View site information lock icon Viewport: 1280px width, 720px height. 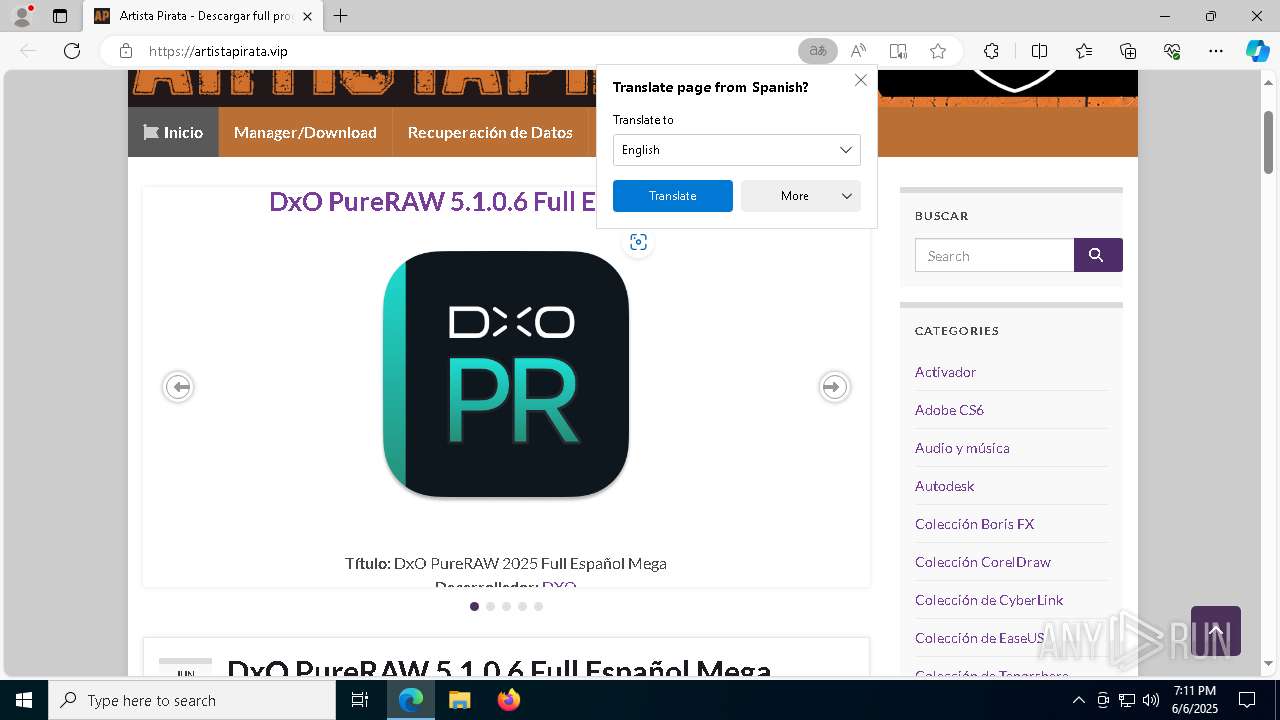click(125, 51)
